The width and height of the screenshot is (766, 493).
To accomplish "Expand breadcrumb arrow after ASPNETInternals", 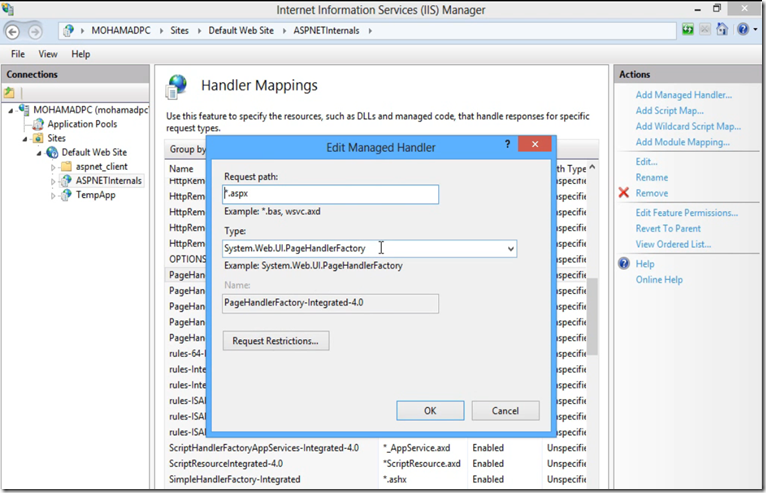I will [370, 31].
